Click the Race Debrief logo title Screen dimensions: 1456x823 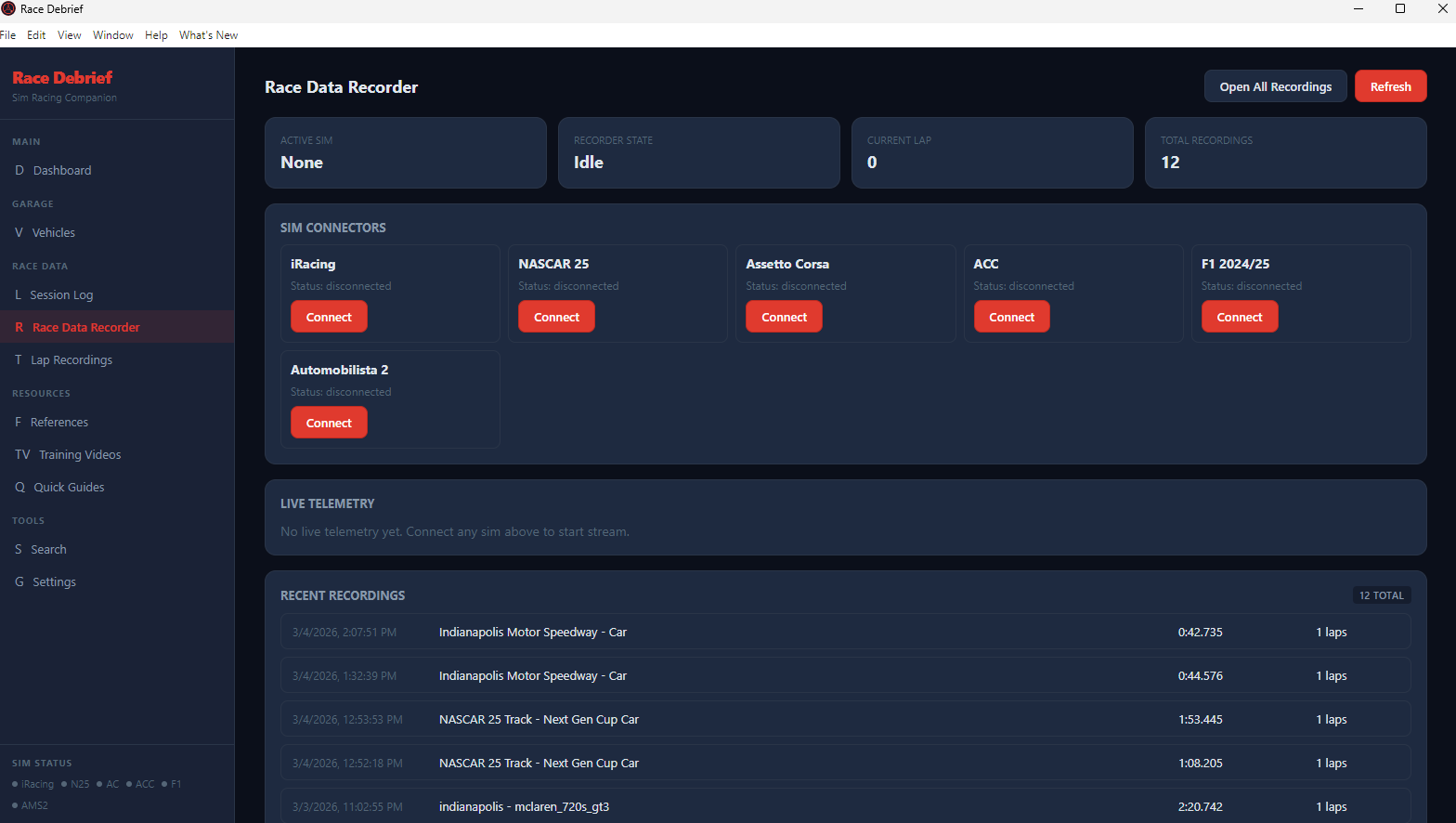[62, 78]
